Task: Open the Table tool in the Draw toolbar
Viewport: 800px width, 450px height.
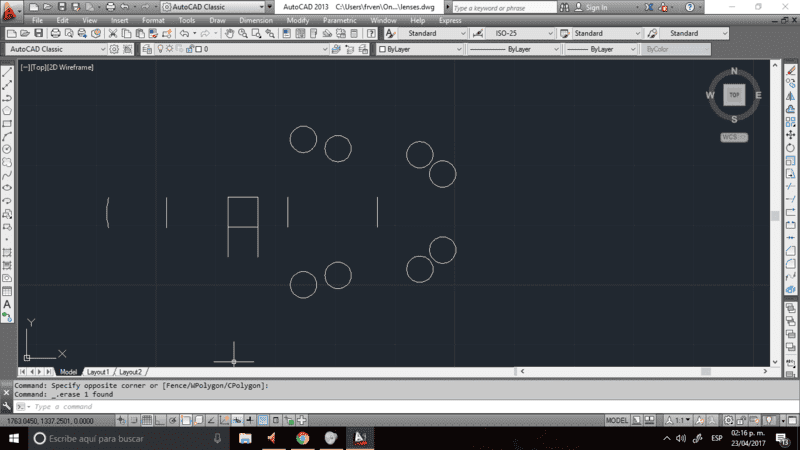Action: [7, 291]
